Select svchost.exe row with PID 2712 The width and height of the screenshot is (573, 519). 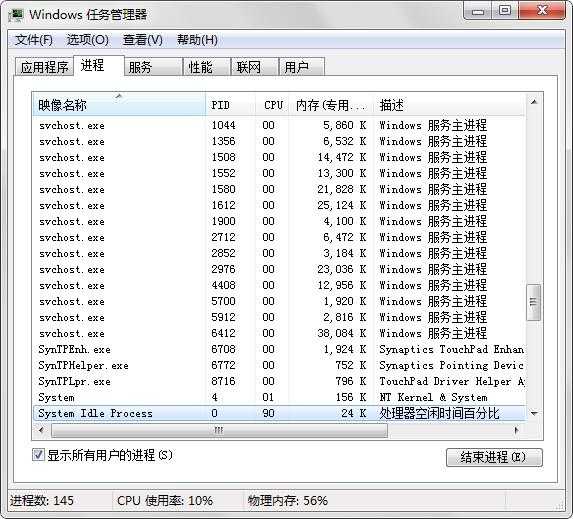(x=280, y=238)
